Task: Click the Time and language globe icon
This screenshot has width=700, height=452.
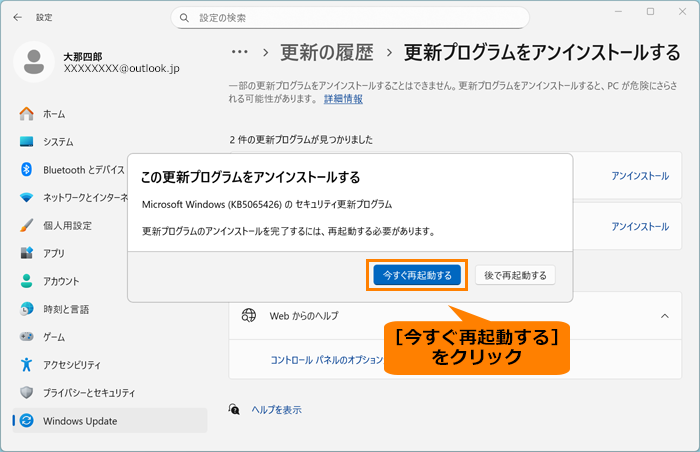Action: [26, 309]
